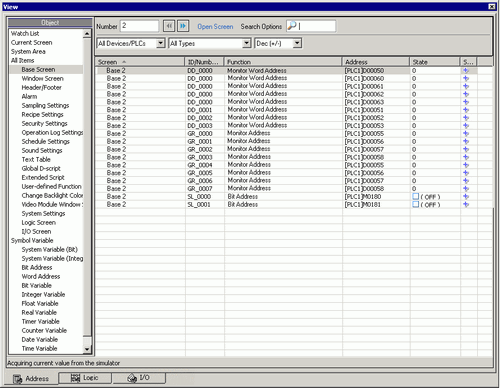Screen dimensions: 500x388
Task: Click the blue pin icon on the GR_0006 row
Action: coord(466,181)
